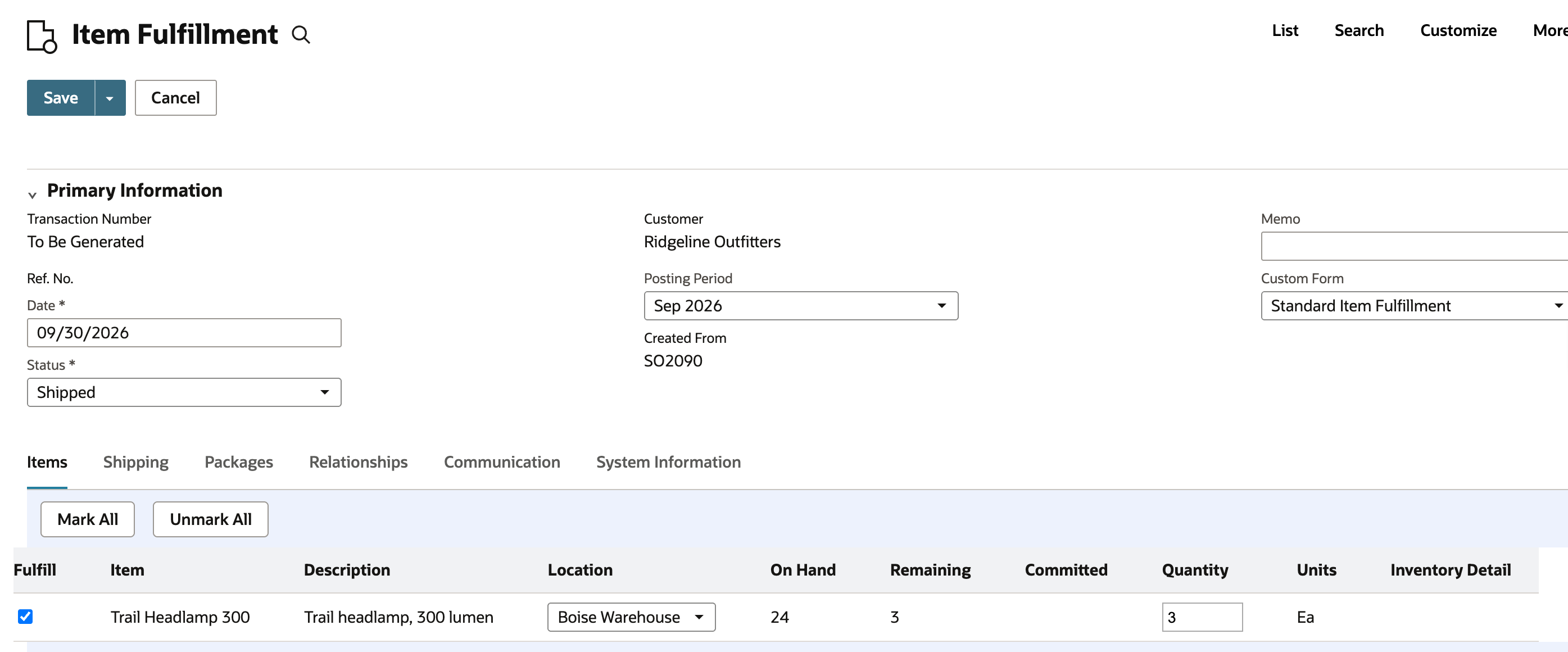This screenshot has height=652, width=1568.
Task: Collapse the Primary Information section
Action: click(x=32, y=195)
